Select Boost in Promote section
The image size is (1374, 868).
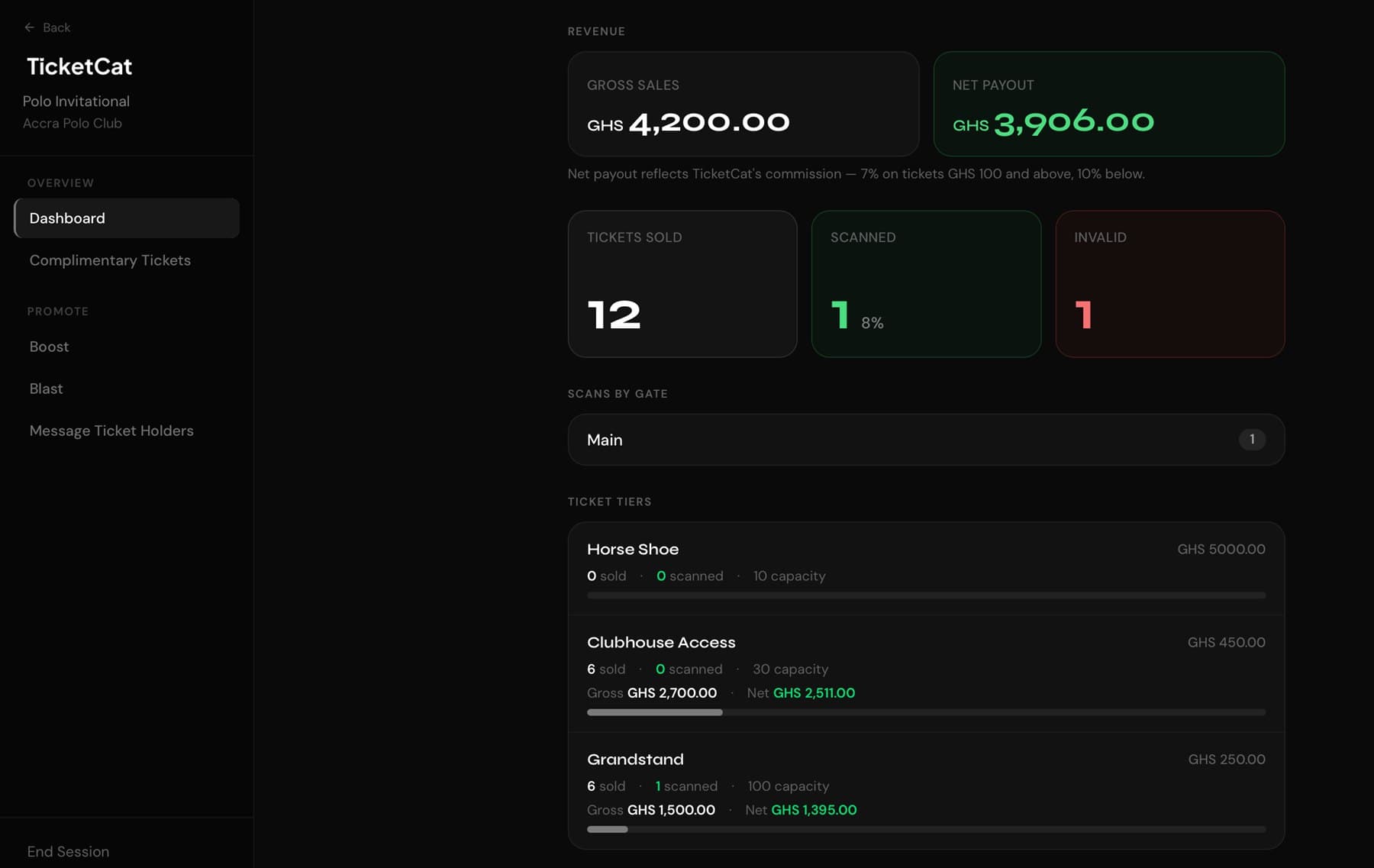[x=49, y=347]
